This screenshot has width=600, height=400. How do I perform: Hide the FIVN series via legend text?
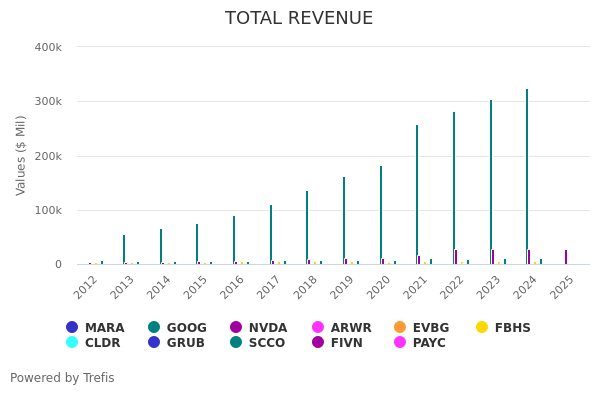point(346,343)
